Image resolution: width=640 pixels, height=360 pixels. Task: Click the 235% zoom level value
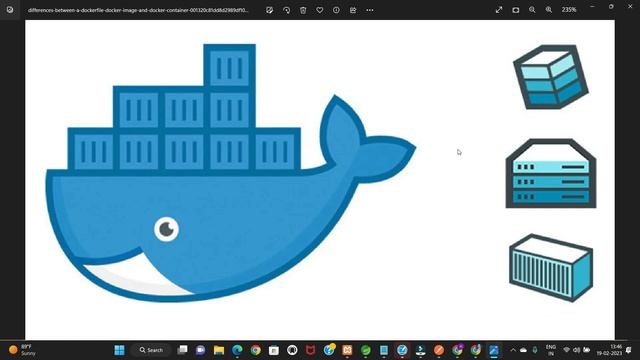[569, 10]
